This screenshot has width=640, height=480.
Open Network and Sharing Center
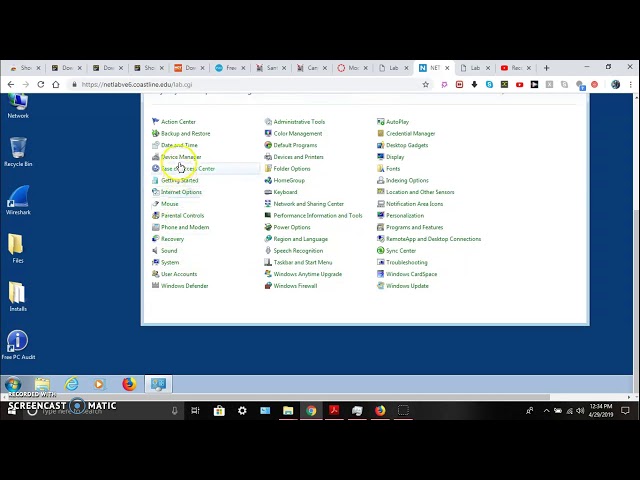[309, 204]
